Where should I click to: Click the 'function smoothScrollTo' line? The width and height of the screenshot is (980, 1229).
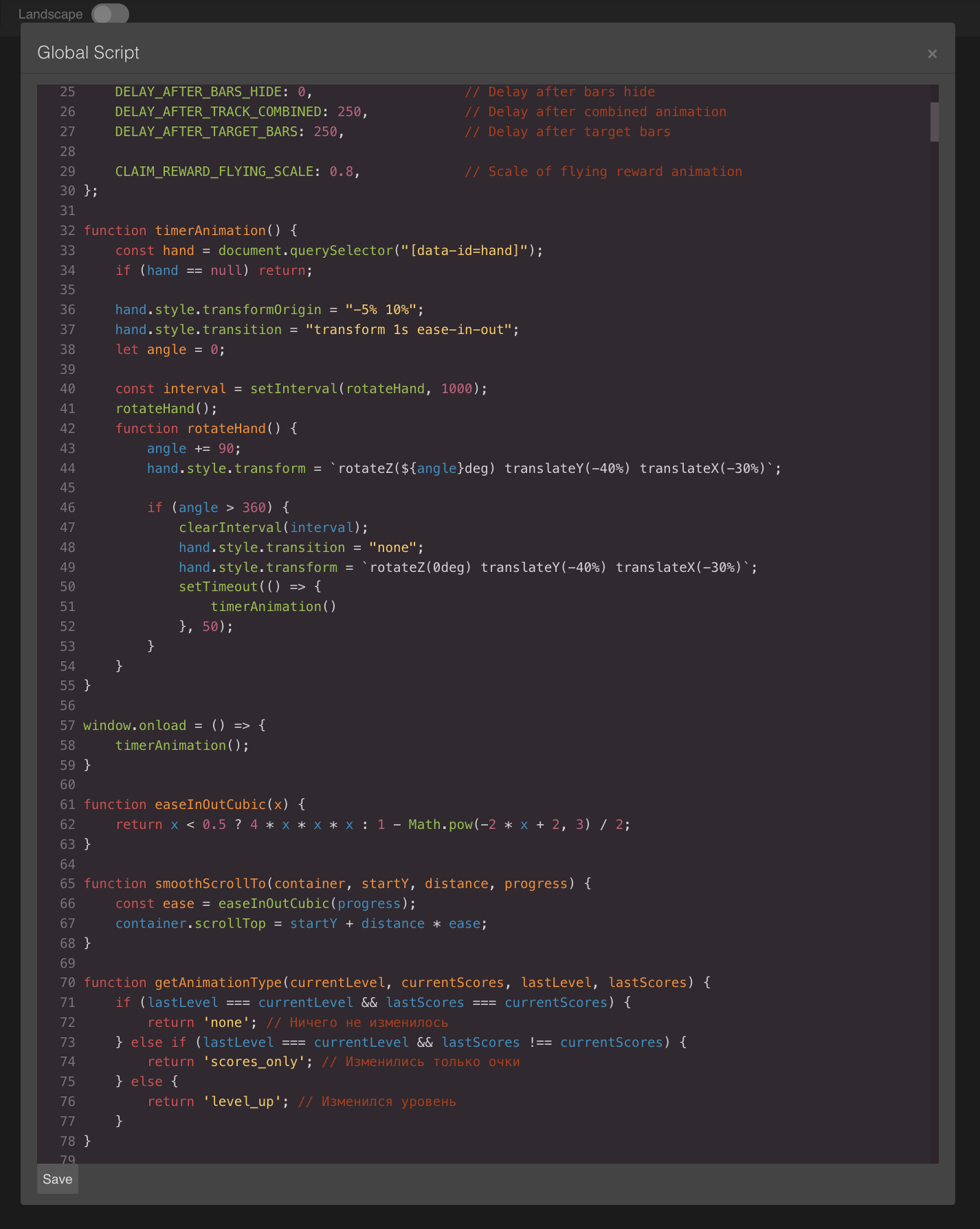[337, 883]
